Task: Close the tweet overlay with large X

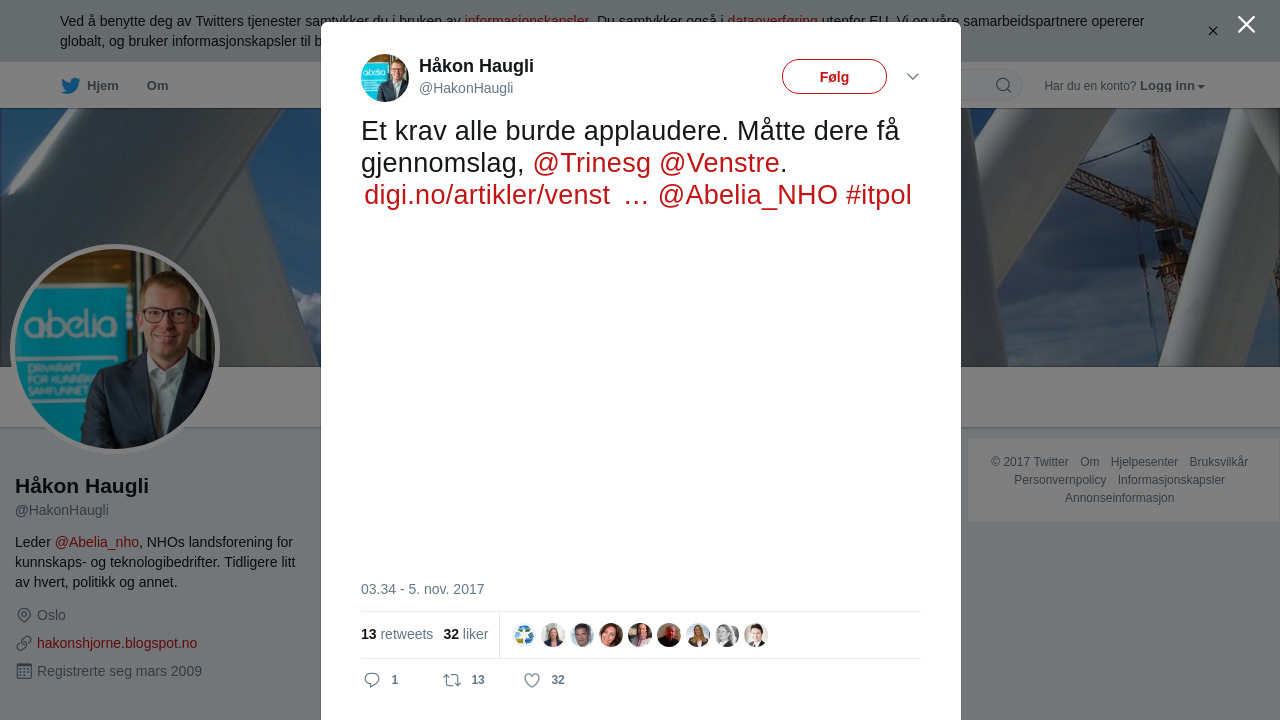Action: [1246, 24]
